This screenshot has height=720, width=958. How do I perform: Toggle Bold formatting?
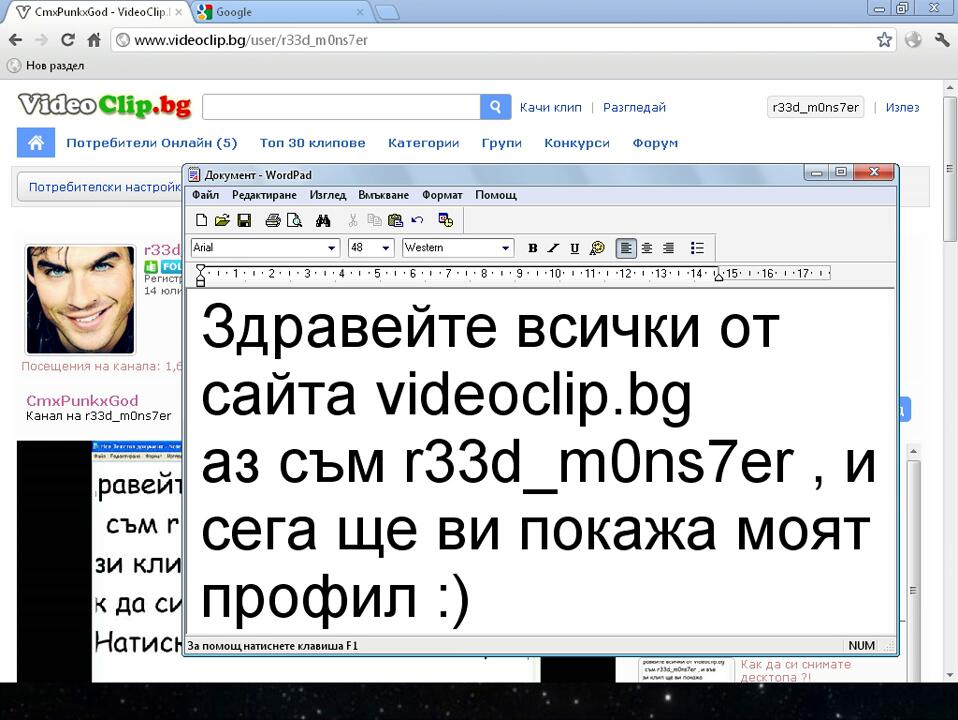[533, 248]
